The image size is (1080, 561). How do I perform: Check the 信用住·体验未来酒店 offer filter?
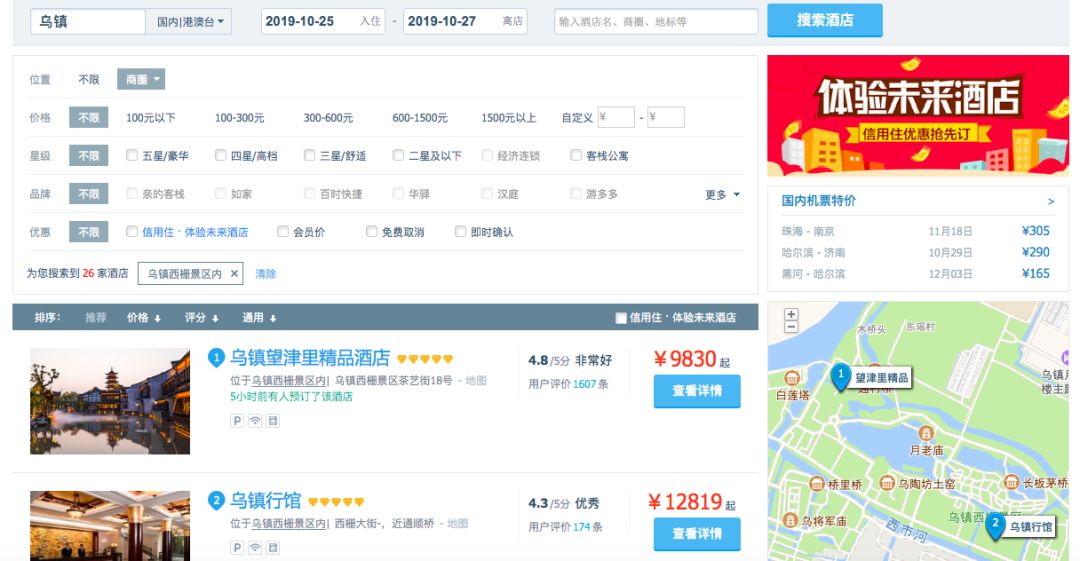132,231
